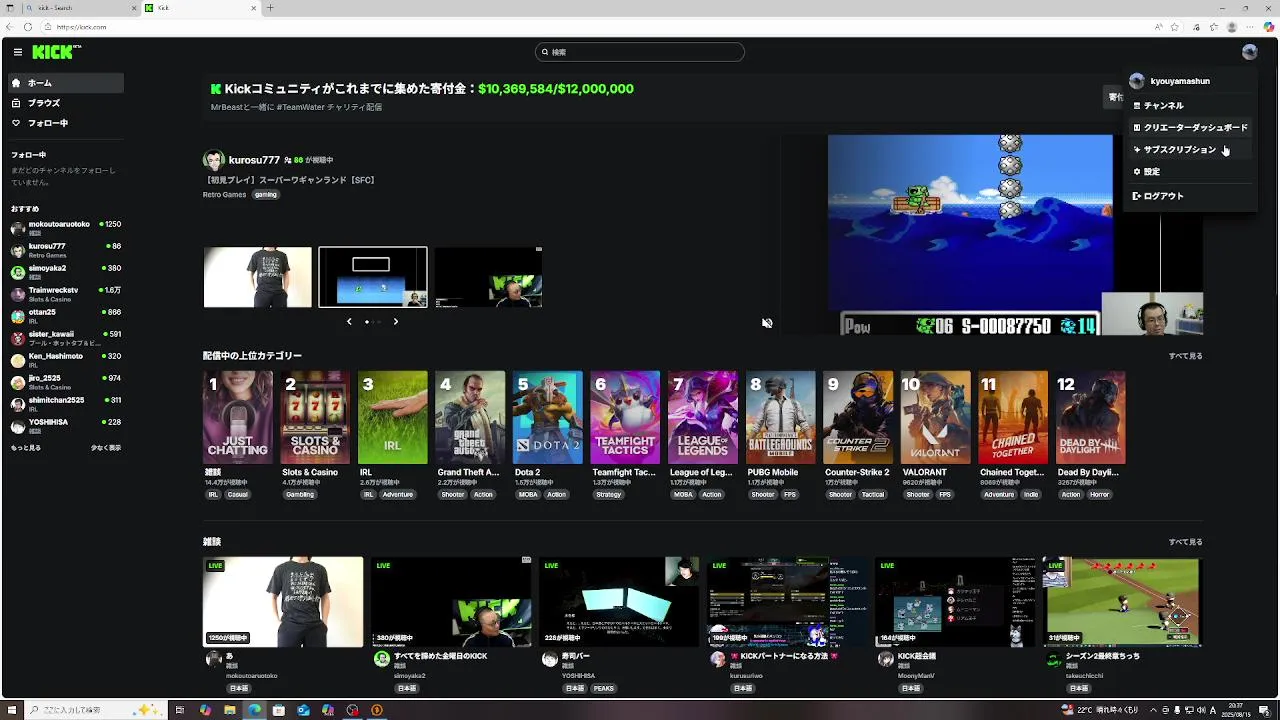Open League of Legends category card

703,417
